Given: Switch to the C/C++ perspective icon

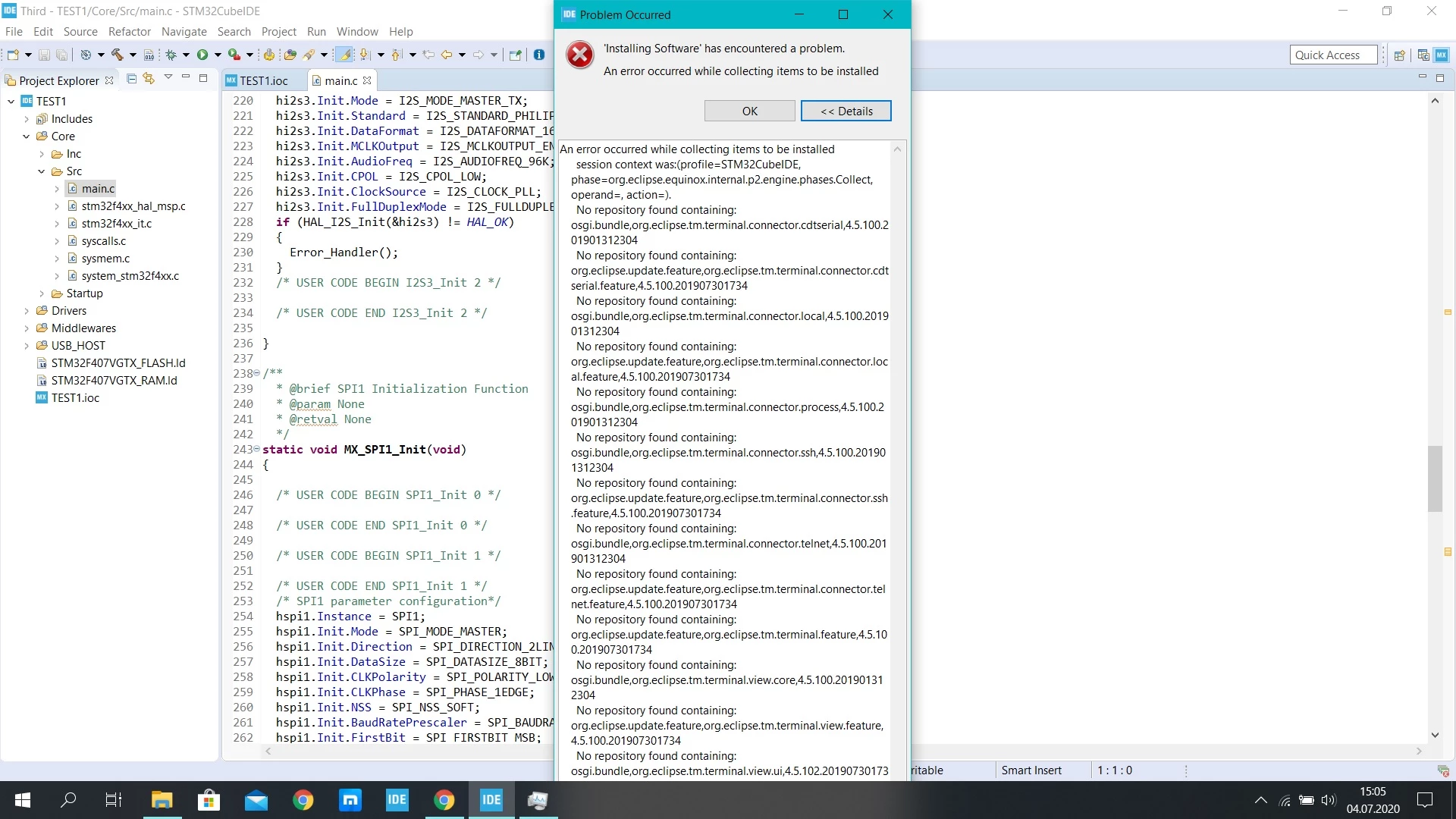Looking at the screenshot, I should [x=1423, y=55].
